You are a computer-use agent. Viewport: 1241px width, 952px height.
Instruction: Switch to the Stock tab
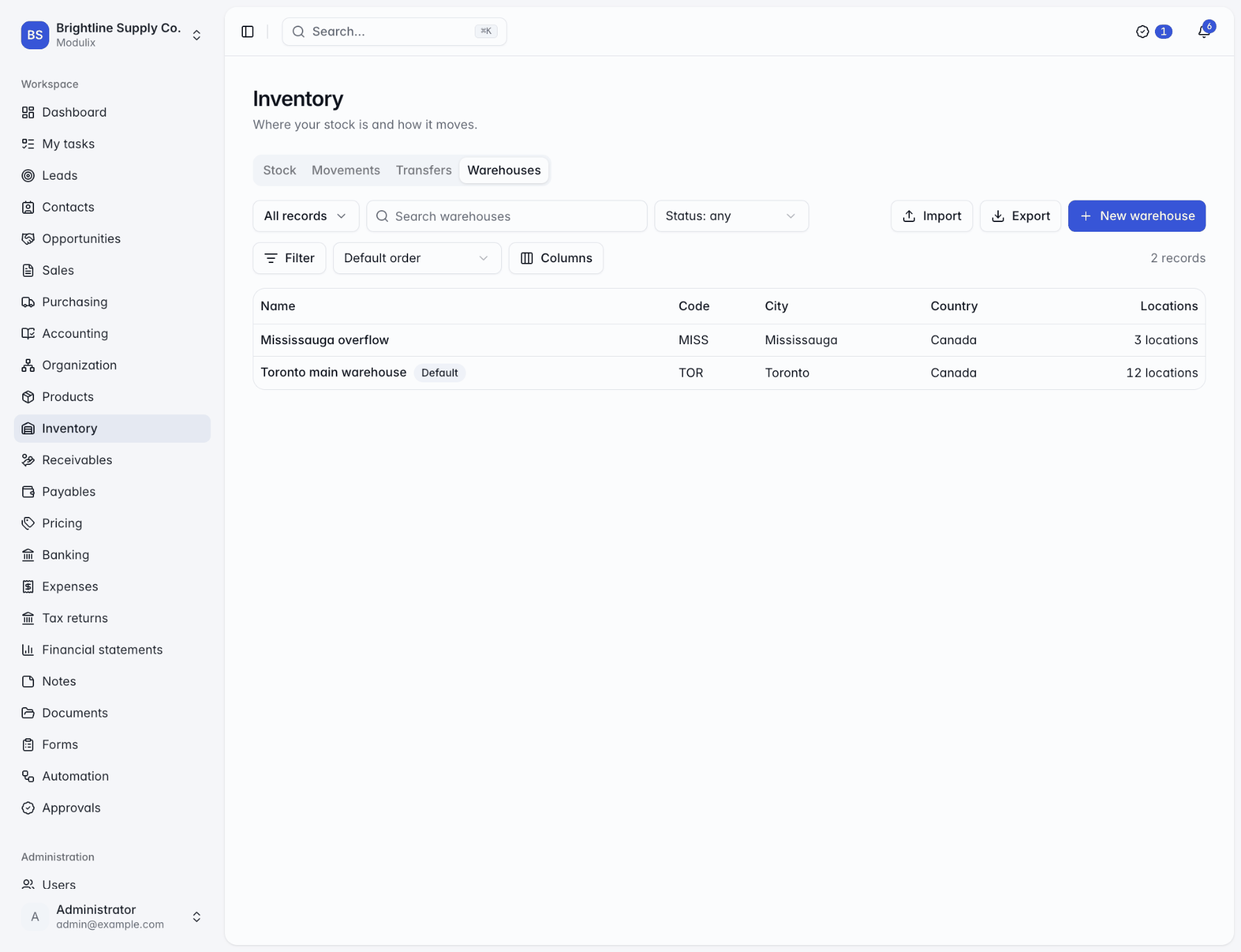pyautogui.click(x=280, y=170)
